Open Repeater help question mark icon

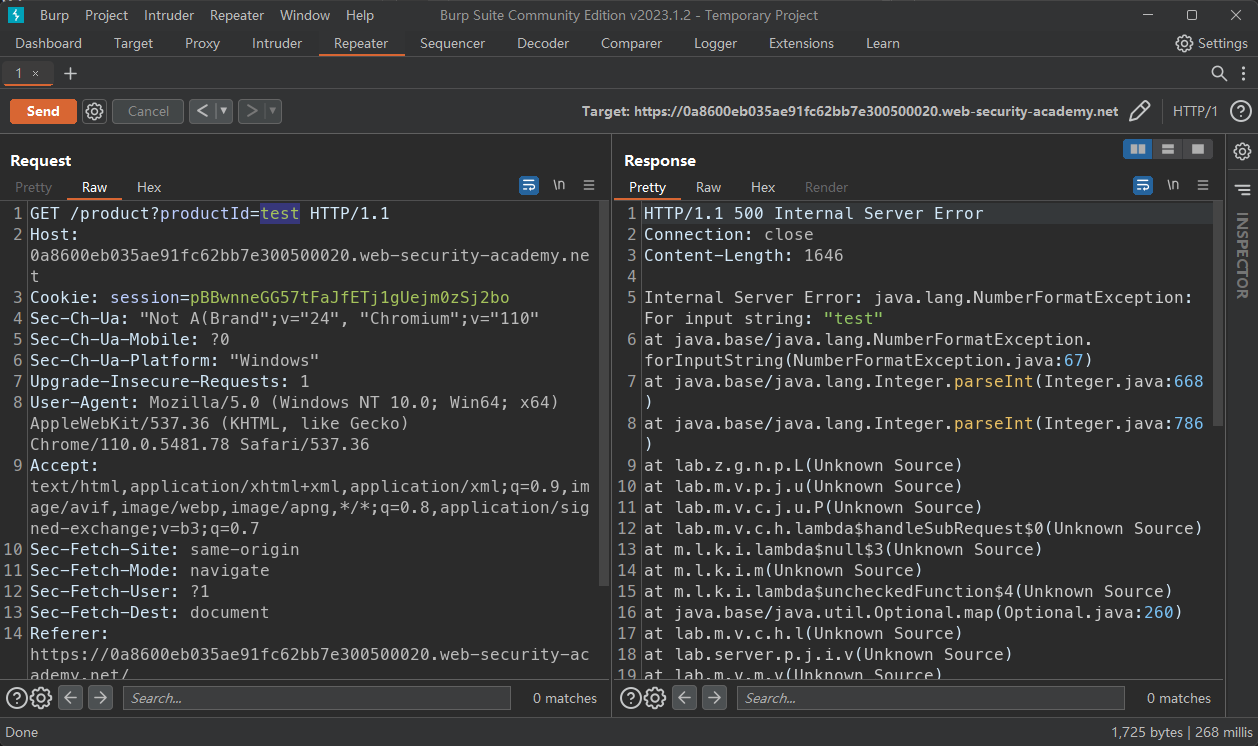click(1241, 112)
